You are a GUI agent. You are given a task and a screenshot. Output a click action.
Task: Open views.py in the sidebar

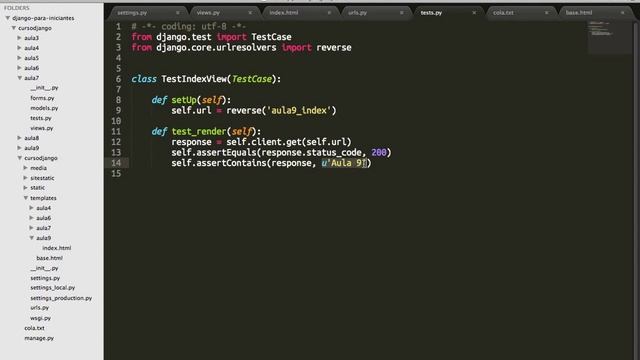click(x=42, y=128)
